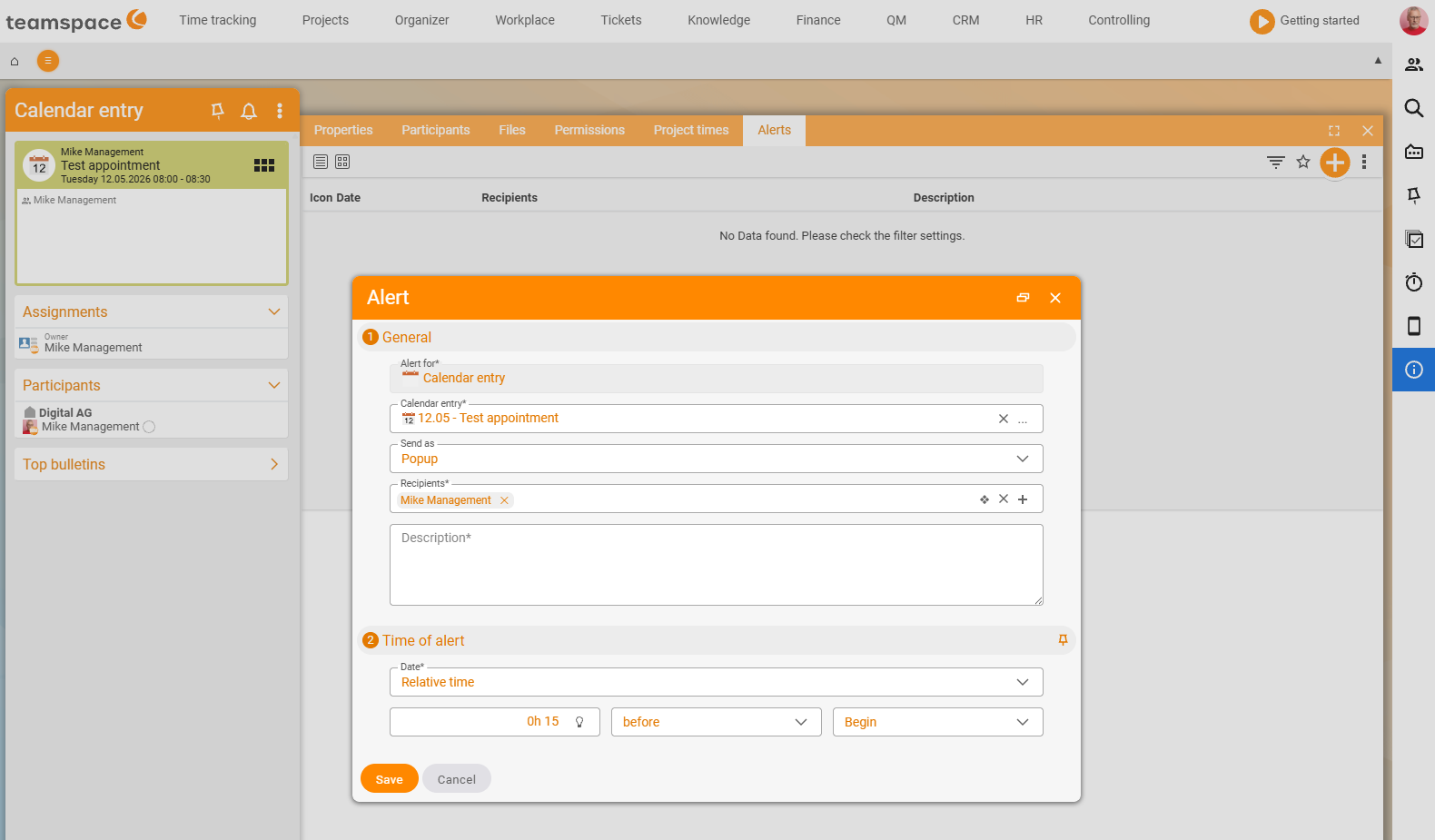Open mobile device icon in right sidebar

[x=1414, y=326]
